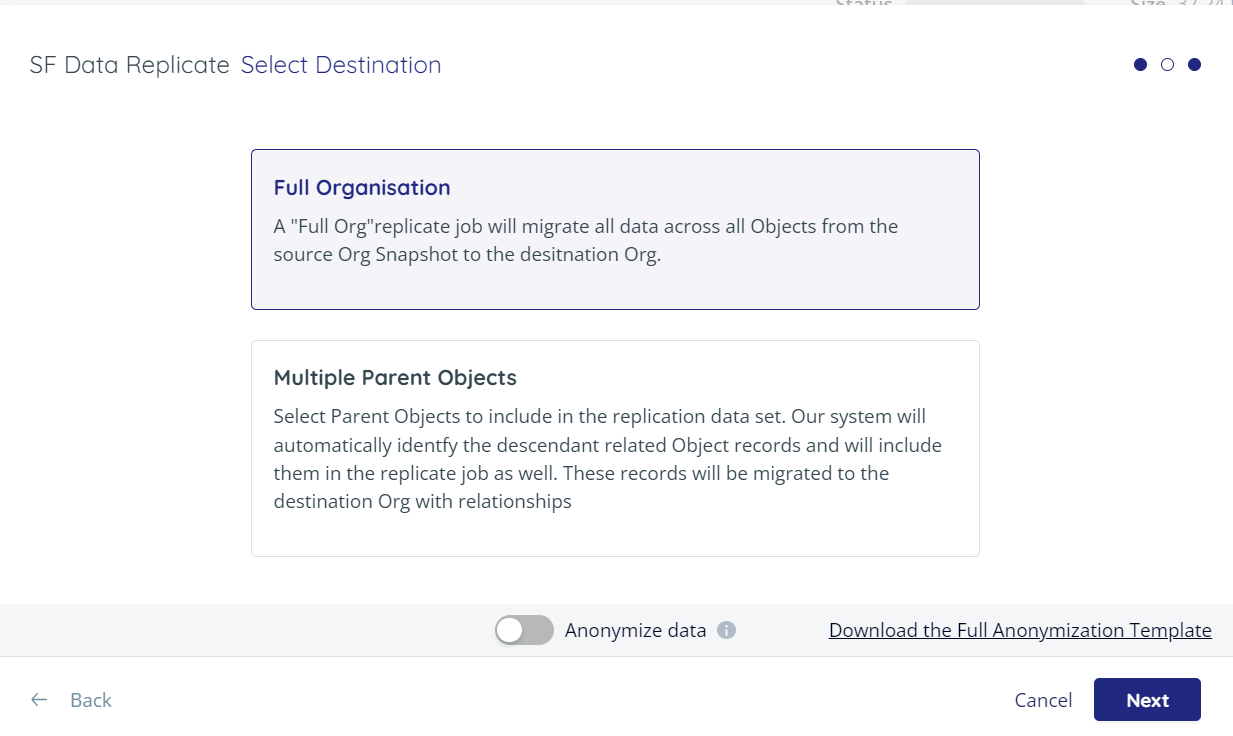
Task: Click the Full Org description text
Action: pyautogui.click(x=585, y=239)
